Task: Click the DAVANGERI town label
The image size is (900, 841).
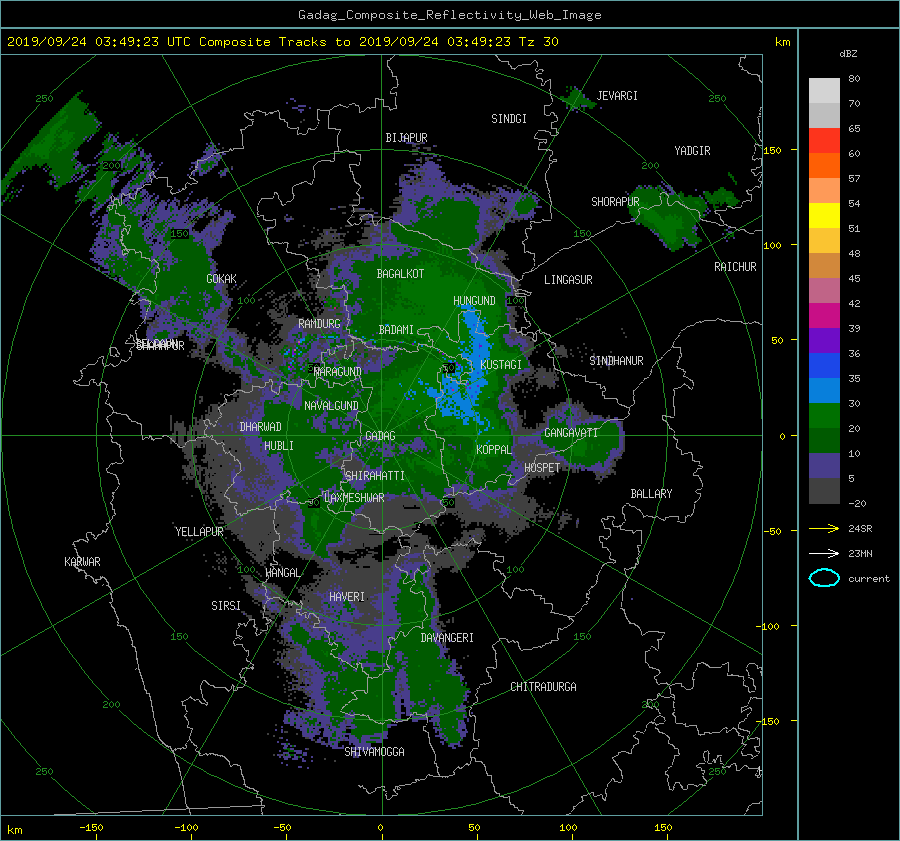Action: point(447,638)
